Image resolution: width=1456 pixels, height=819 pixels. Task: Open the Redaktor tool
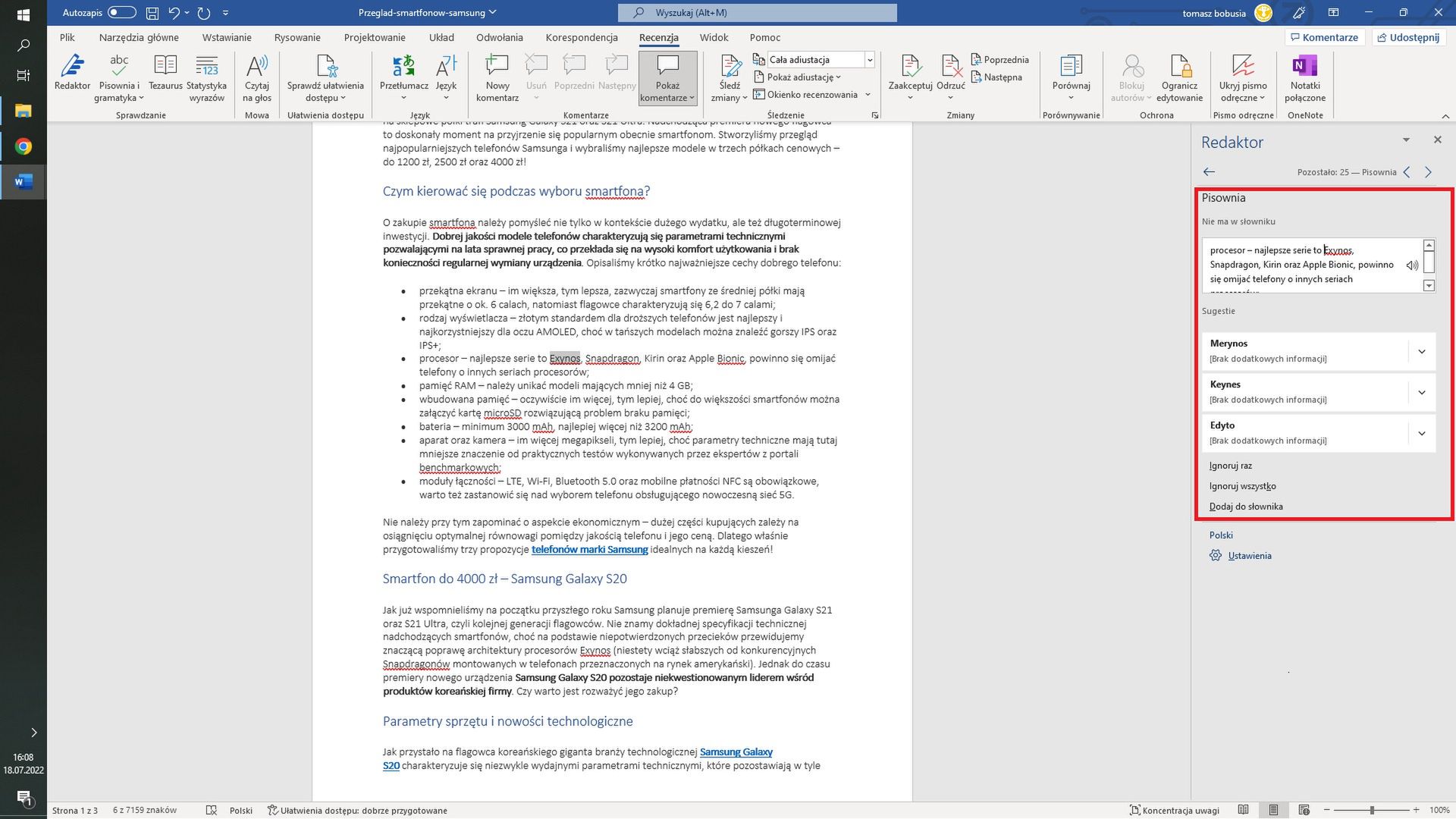(72, 76)
